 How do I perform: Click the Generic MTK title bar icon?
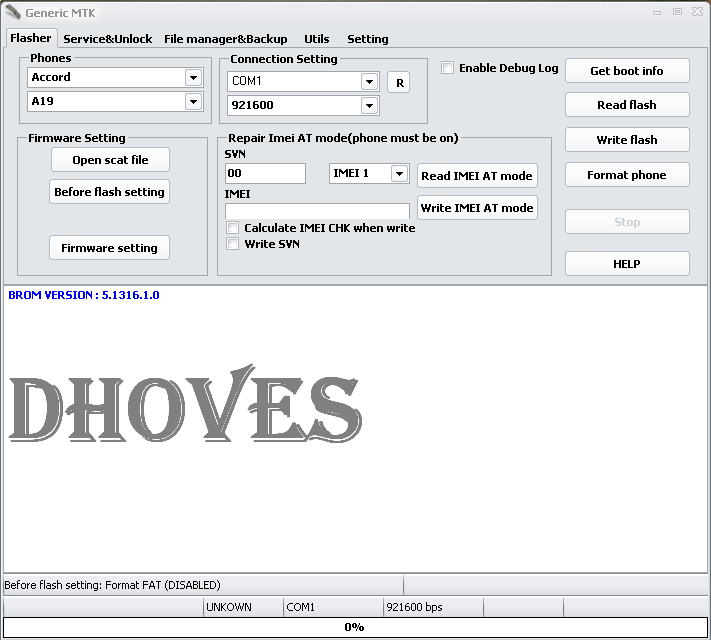[x=13, y=12]
